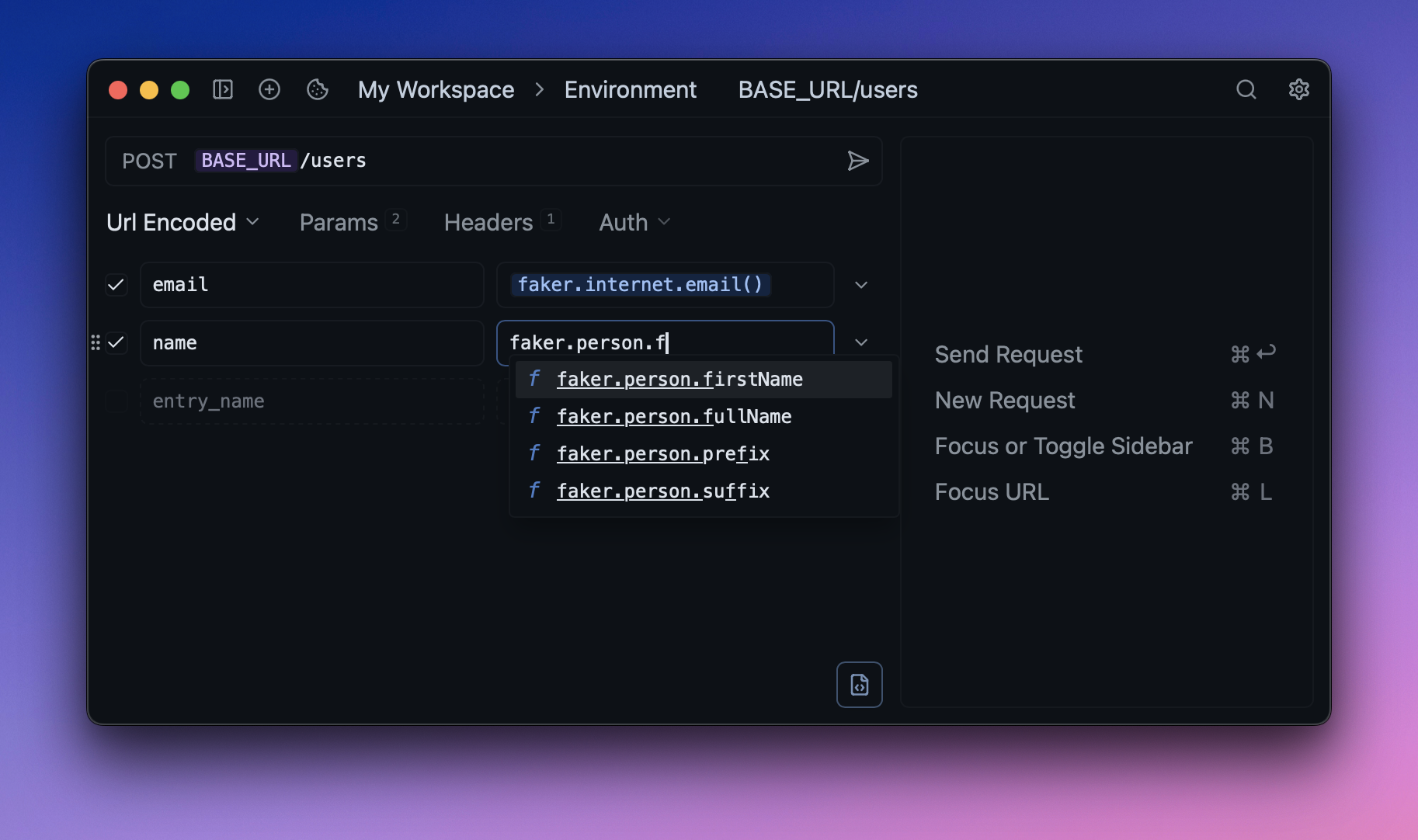Click the send request arrow icon
Image resolution: width=1418 pixels, height=840 pixels.
(x=857, y=161)
